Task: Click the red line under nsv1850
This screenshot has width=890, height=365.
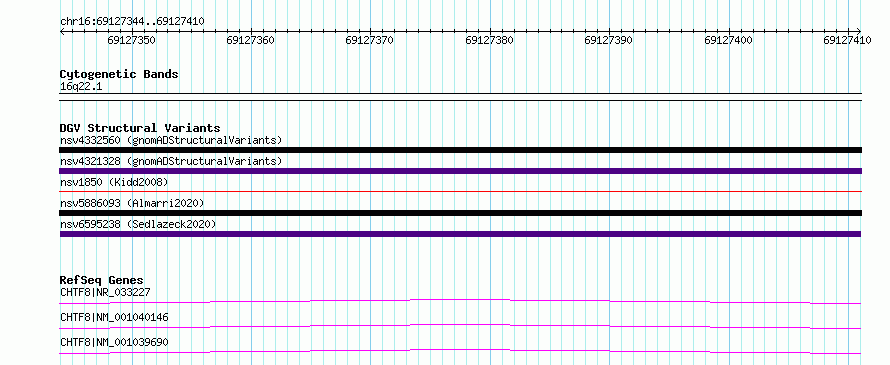Action: point(460,192)
